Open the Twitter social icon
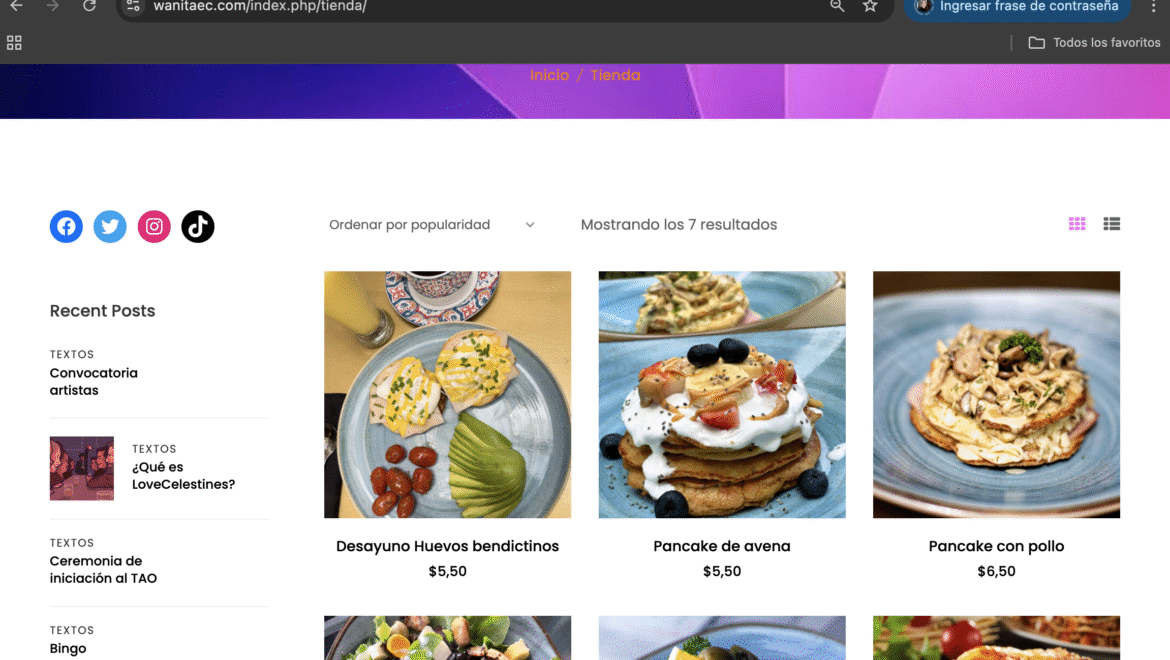Screen dimensions: 1170x660 tap(110, 226)
